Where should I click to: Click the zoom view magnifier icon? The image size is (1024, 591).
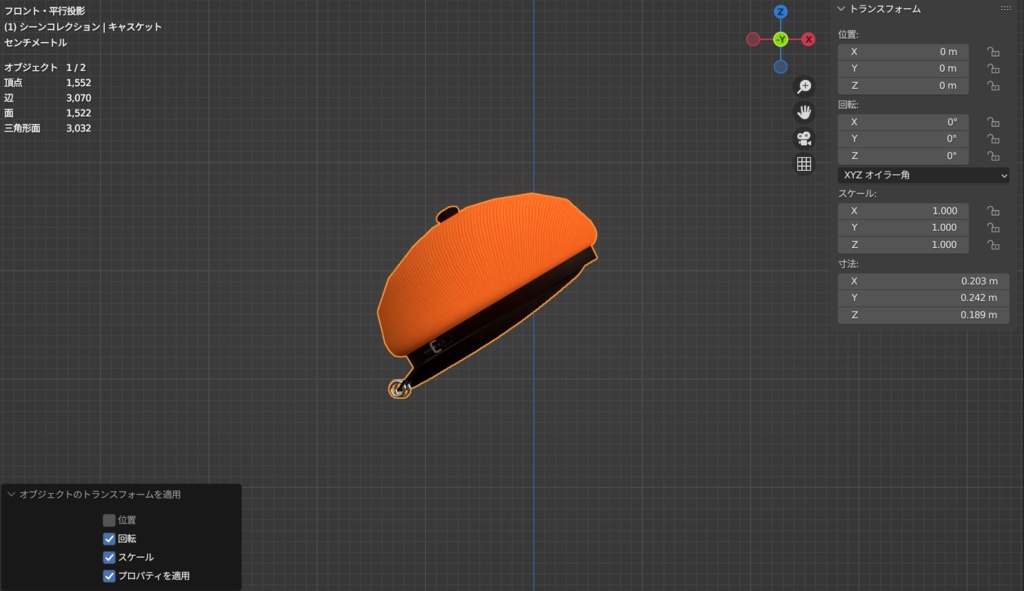pyautogui.click(x=804, y=87)
